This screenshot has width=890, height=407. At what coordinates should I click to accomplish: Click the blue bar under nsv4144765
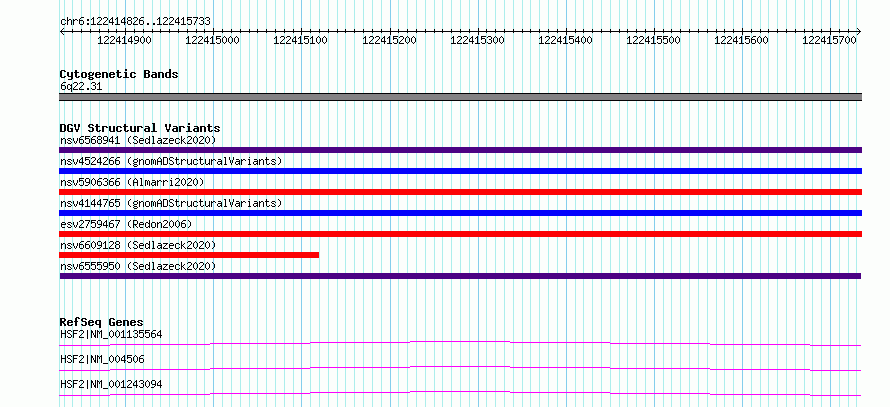pos(460,213)
